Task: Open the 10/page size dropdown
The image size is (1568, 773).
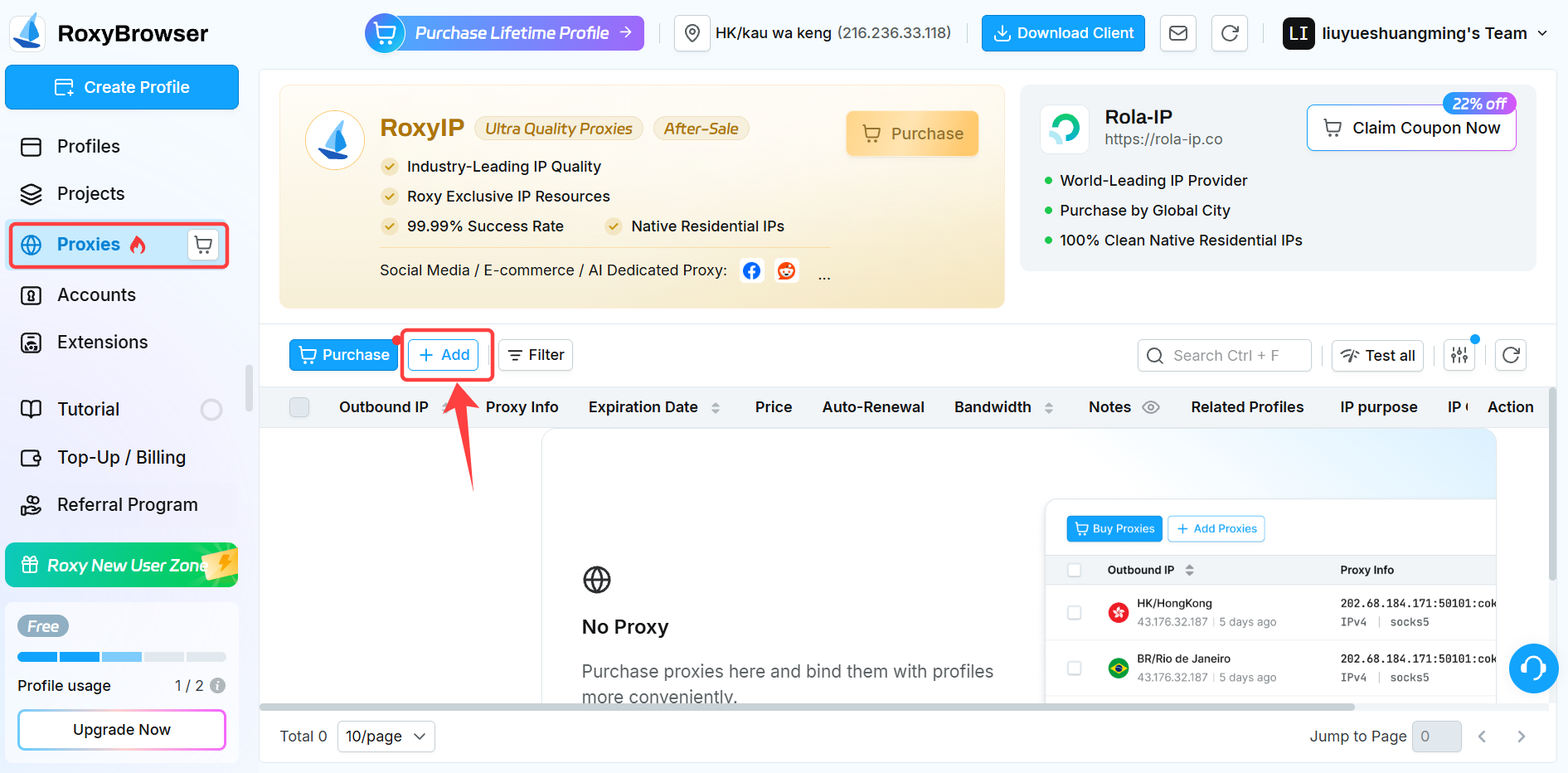Action: [386, 737]
